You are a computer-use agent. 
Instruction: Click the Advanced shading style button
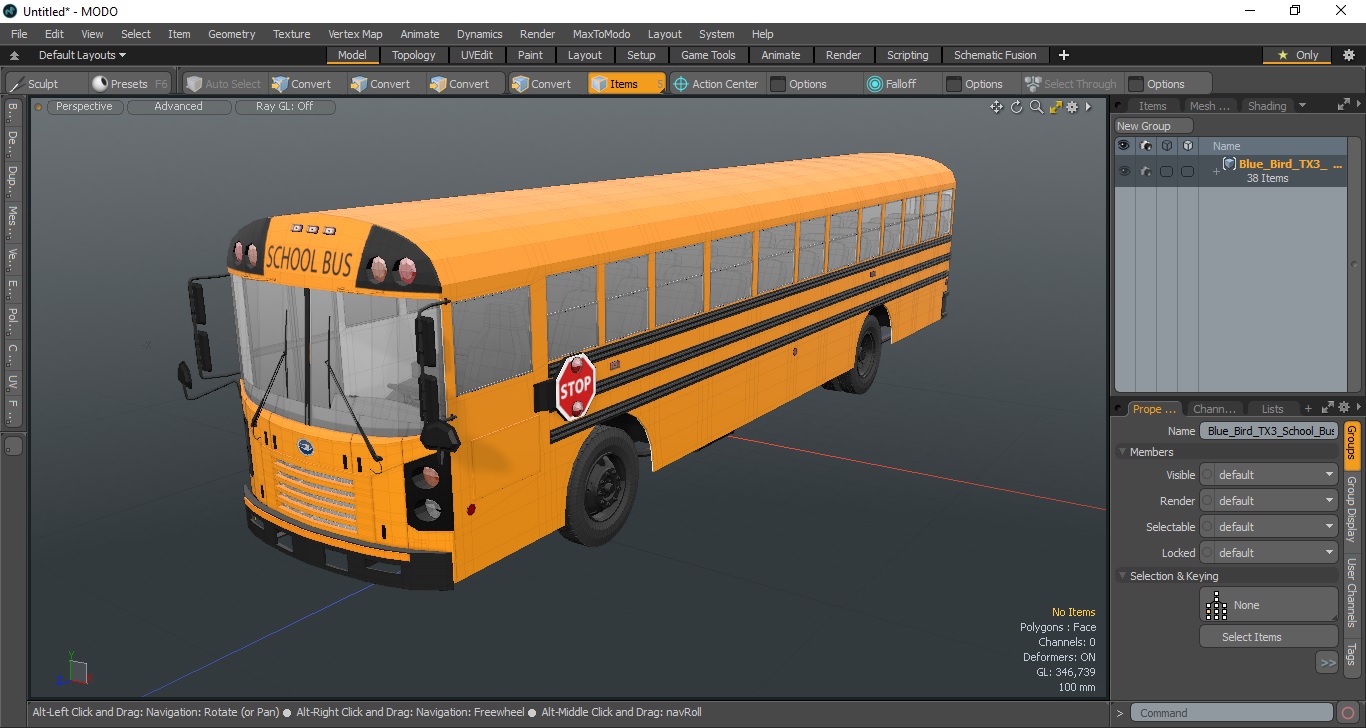coord(178,106)
